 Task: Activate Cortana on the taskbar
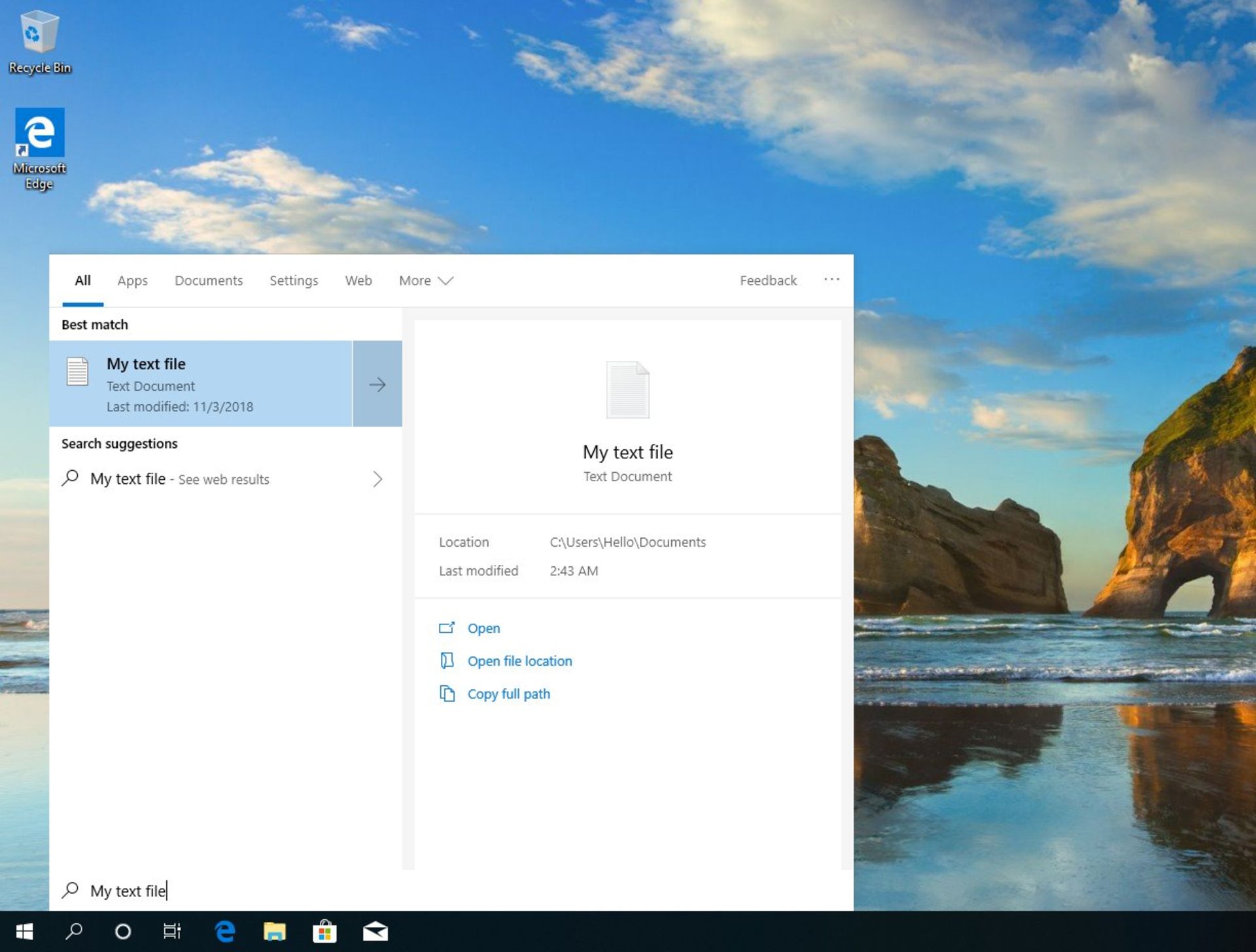pyautogui.click(x=122, y=931)
